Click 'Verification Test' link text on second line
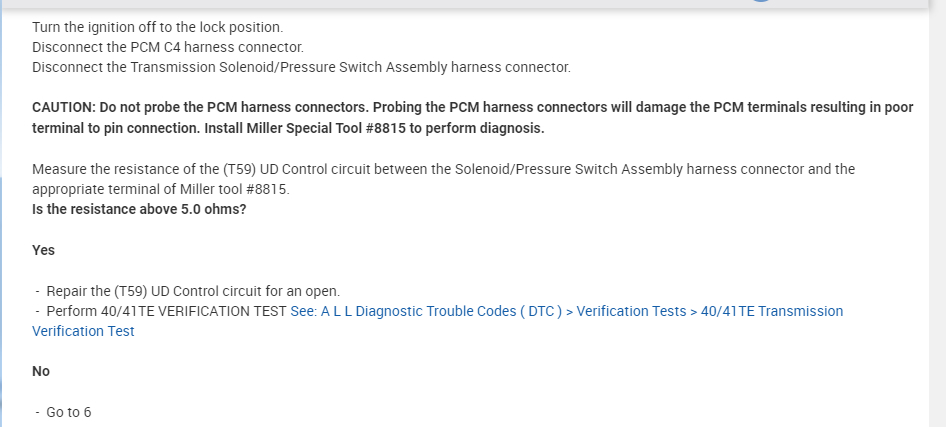Viewport: 946px width, 427px height. (83, 331)
